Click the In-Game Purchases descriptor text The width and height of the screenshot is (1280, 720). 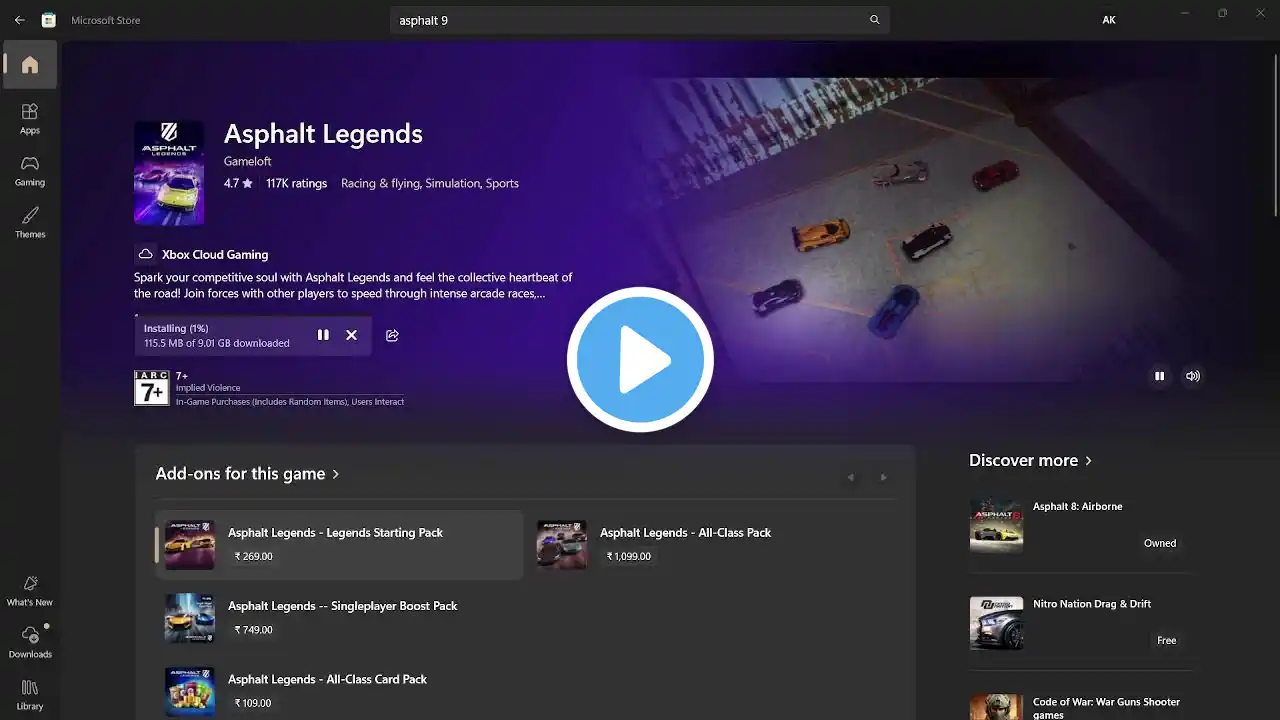(290, 402)
